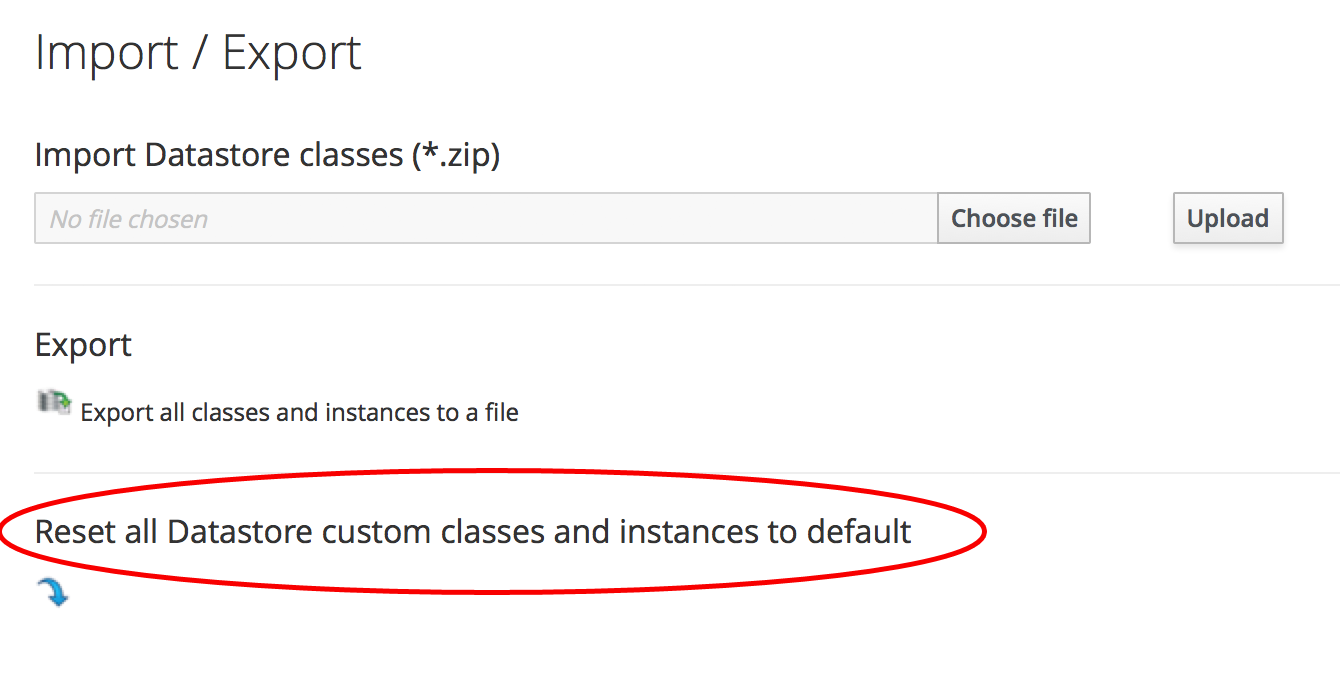Click the 'Export' section heading
1340x685 pixels.
(83, 345)
